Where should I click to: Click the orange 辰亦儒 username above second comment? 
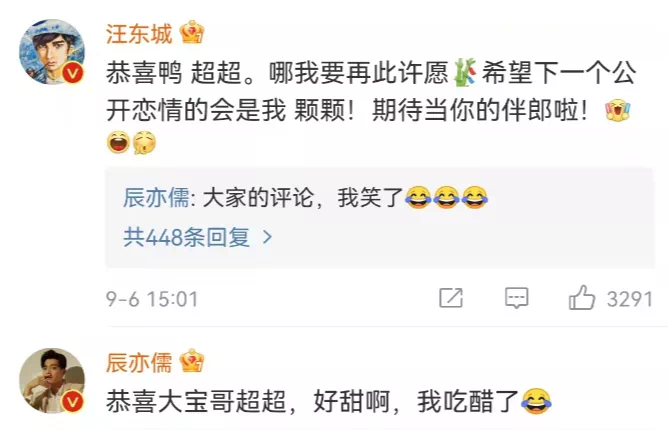click(139, 363)
